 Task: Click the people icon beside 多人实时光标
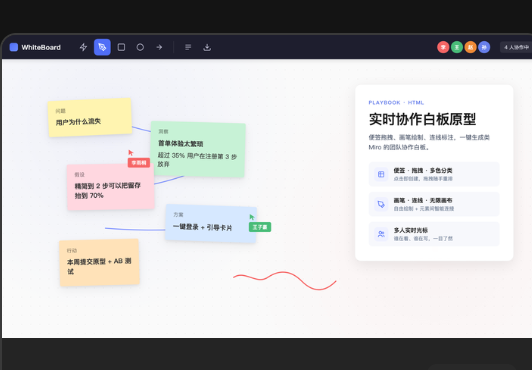click(x=381, y=234)
